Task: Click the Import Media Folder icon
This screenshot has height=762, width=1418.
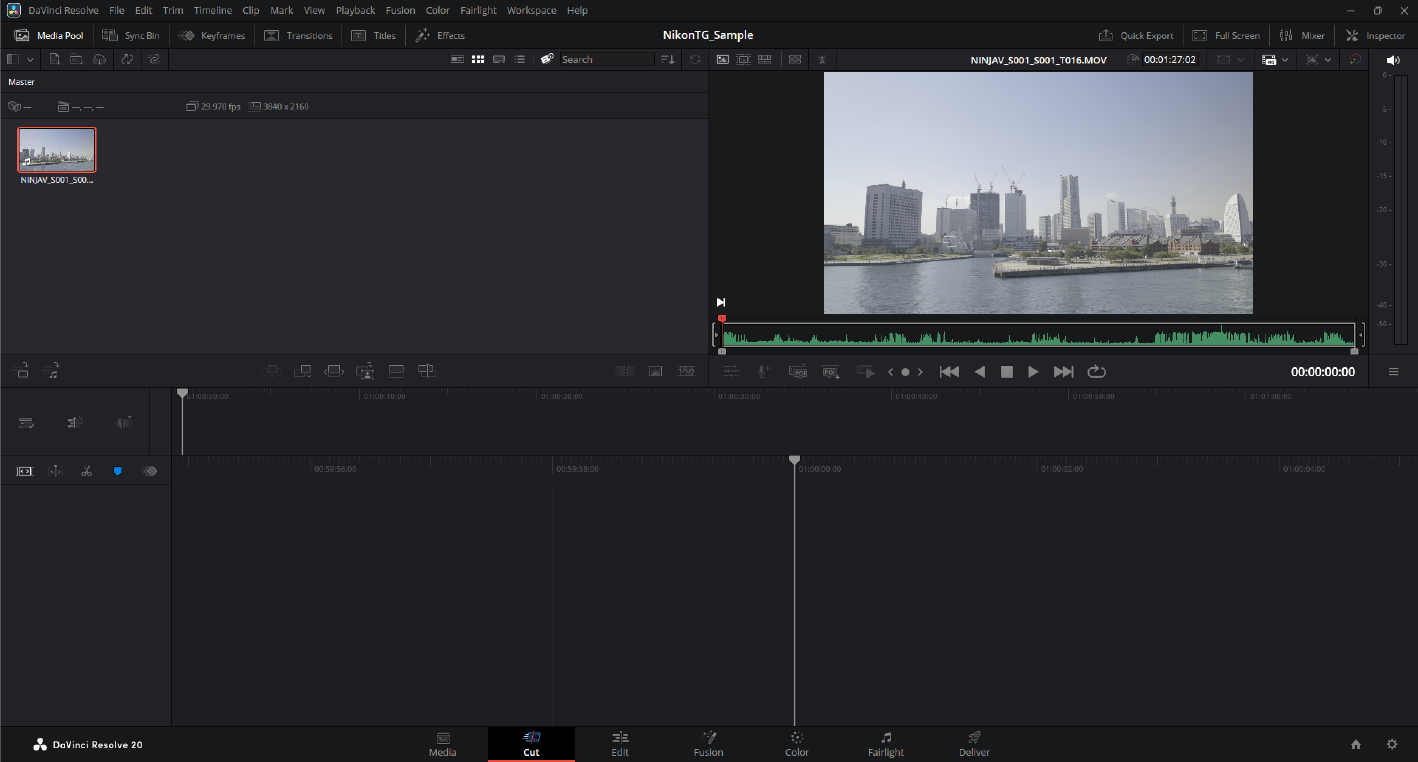Action: [x=77, y=59]
